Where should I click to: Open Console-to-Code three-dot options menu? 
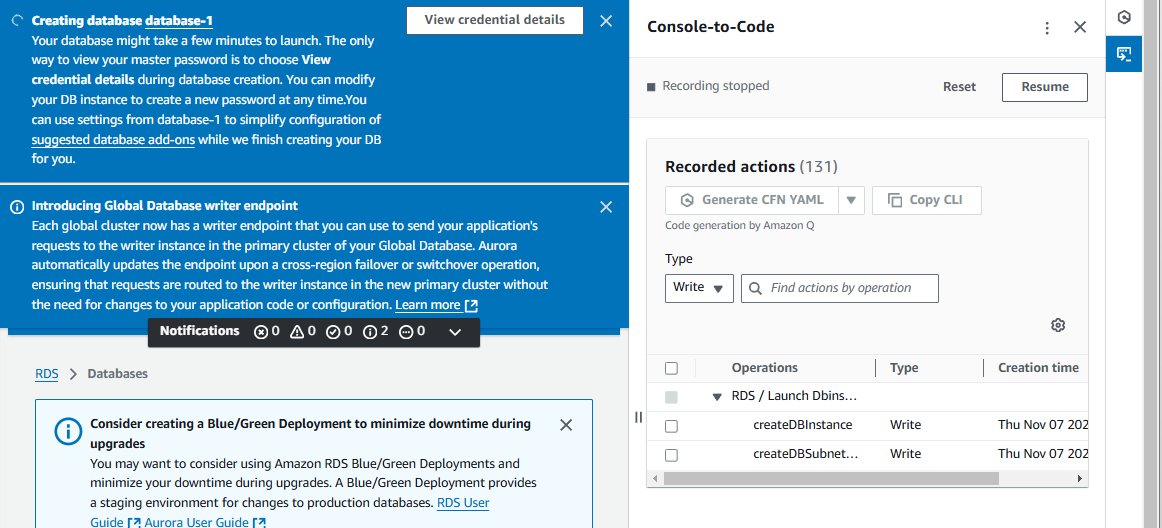(1047, 28)
